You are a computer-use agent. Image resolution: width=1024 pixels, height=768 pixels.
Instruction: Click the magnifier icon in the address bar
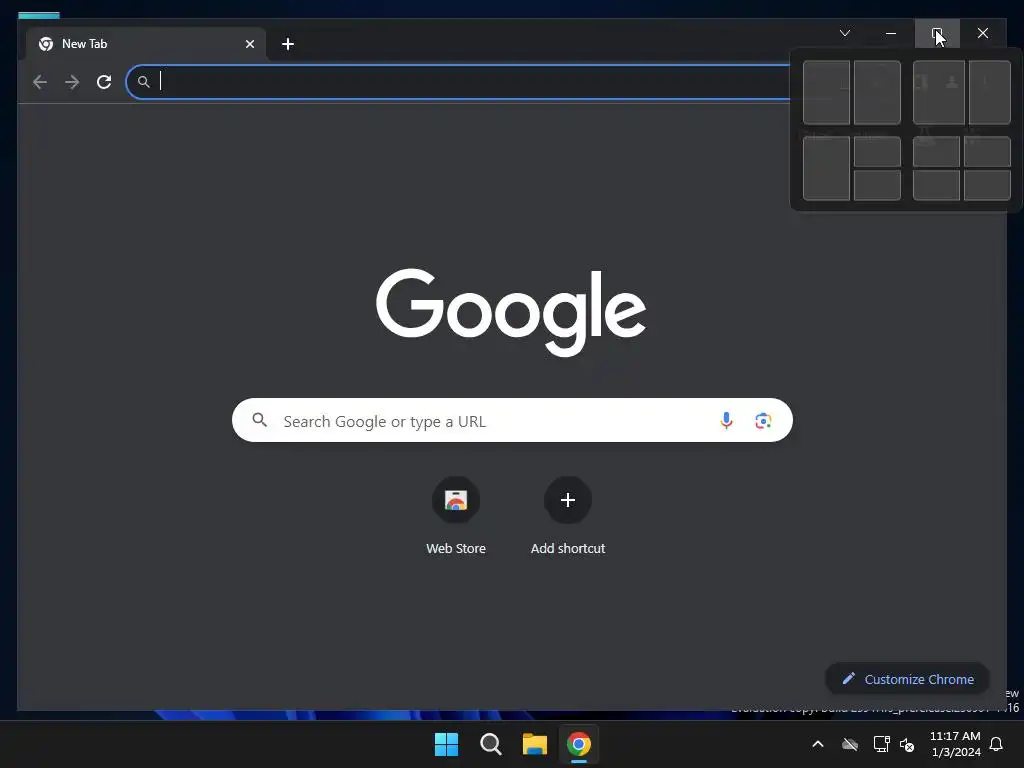[144, 82]
